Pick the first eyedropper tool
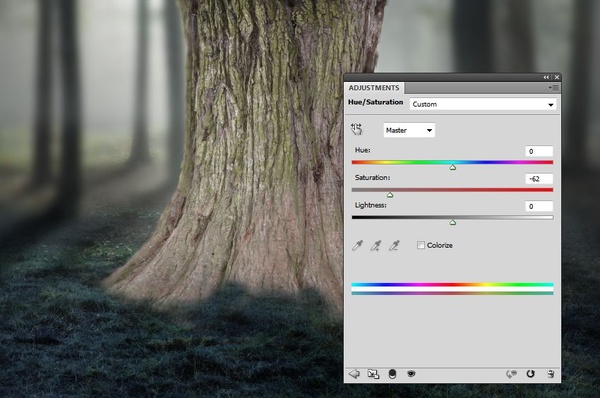Image resolution: width=600 pixels, height=398 pixels. click(x=357, y=245)
